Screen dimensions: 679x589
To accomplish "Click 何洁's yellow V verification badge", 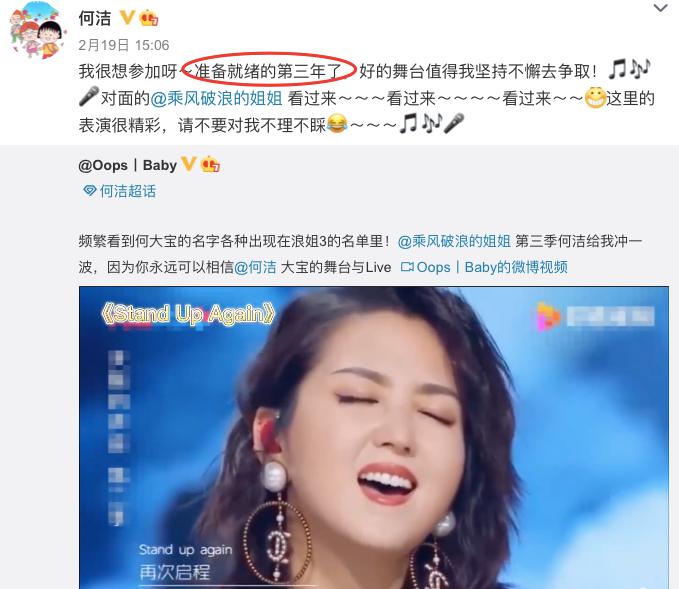I will [127, 18].
